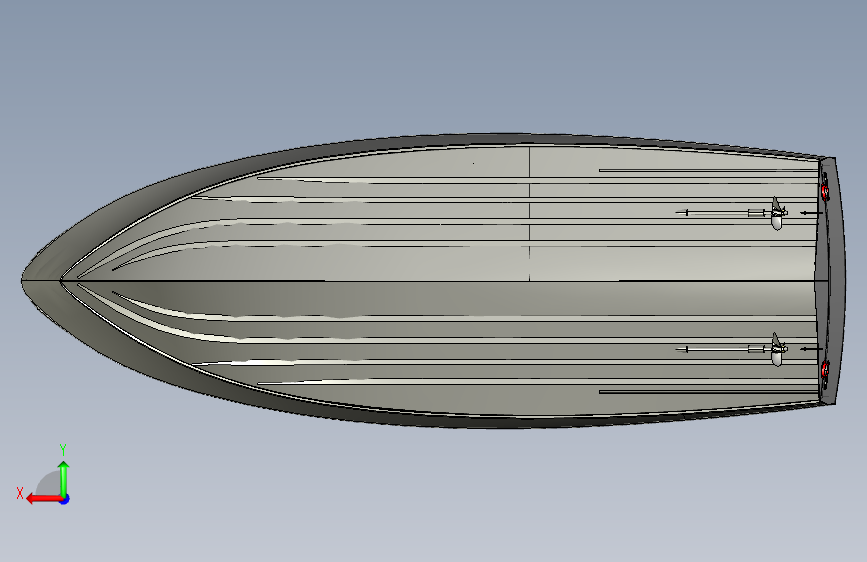Click the gray XY plane quadrant of the triad

(48, 484)
